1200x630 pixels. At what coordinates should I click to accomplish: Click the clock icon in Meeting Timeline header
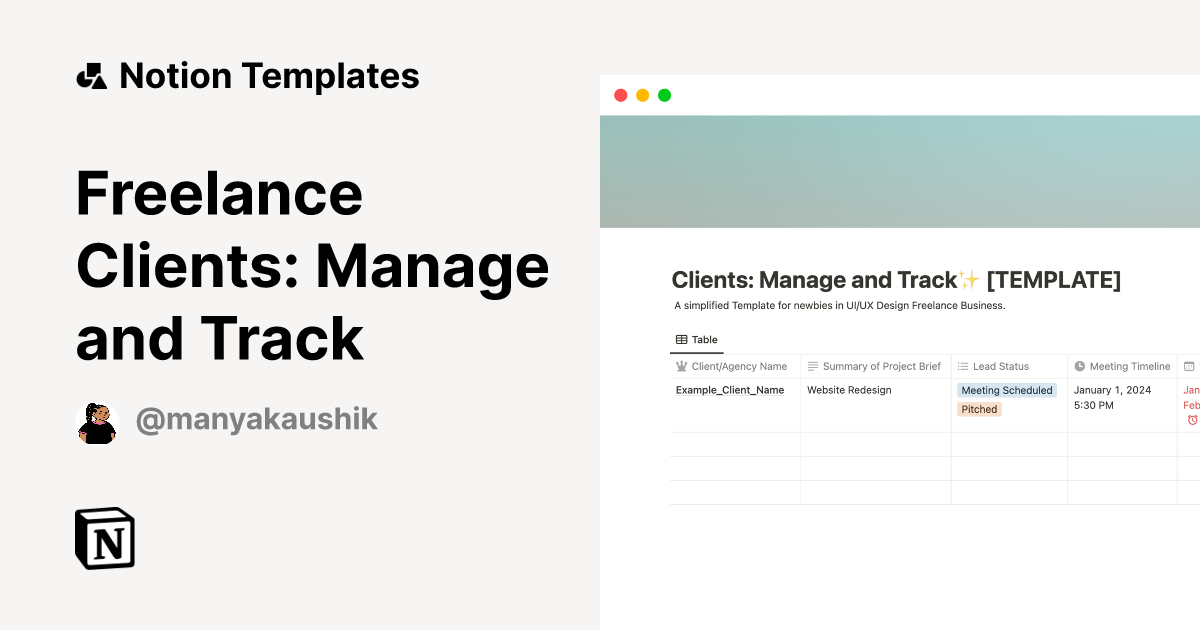pos(1080,366)
